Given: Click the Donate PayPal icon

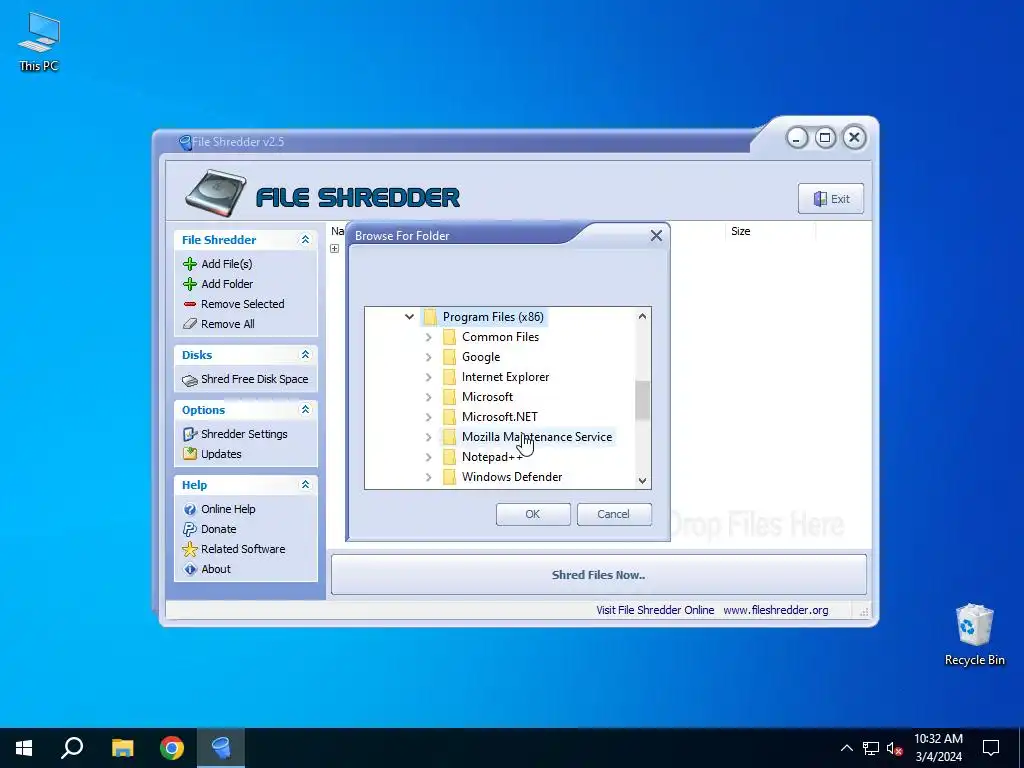Looking at the screenshot, I should (x=190, y=529).
